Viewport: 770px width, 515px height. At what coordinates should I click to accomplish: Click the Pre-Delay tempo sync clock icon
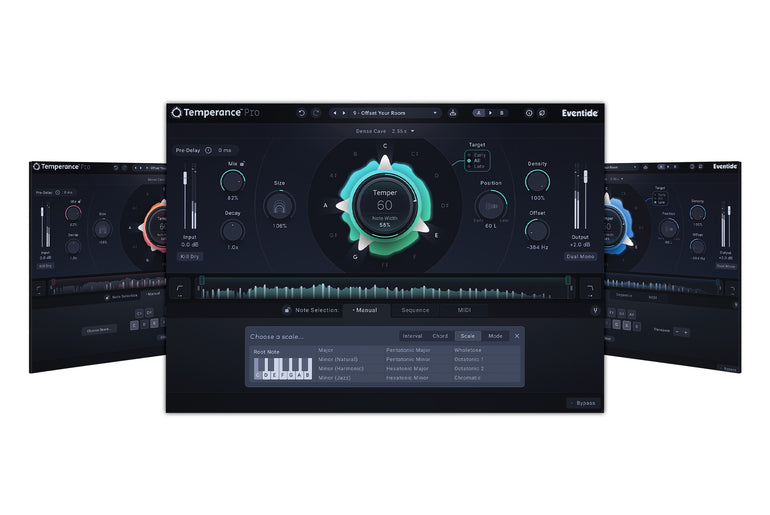pos(208,150)
